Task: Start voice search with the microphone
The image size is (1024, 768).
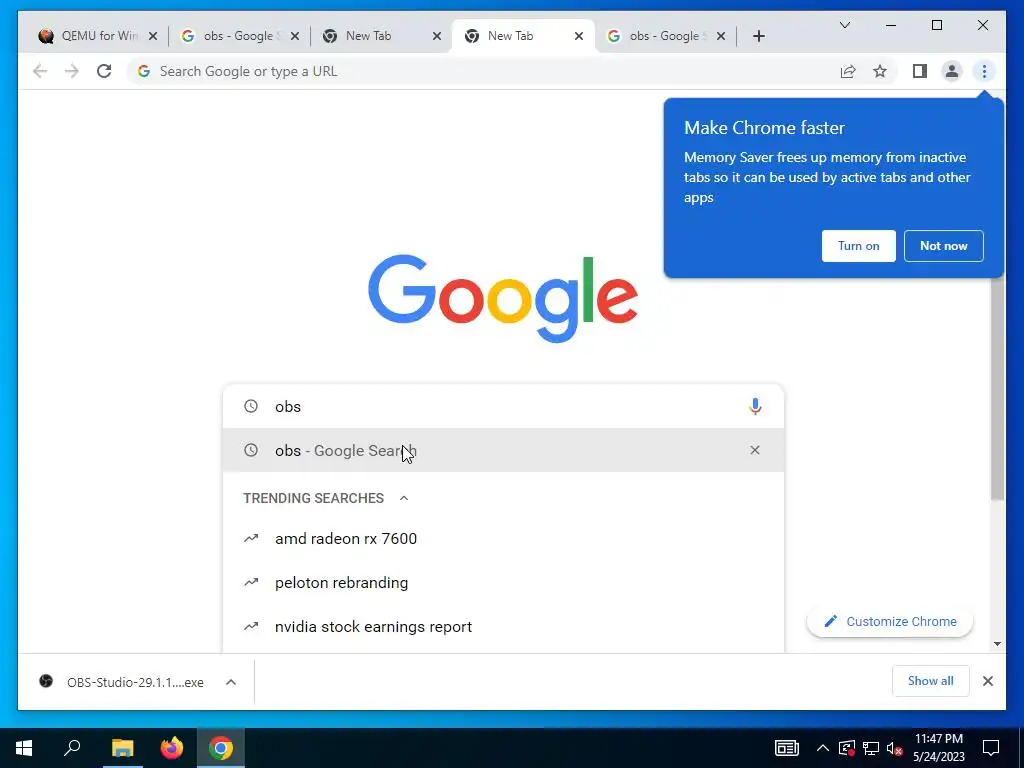Action: [755, 406]
